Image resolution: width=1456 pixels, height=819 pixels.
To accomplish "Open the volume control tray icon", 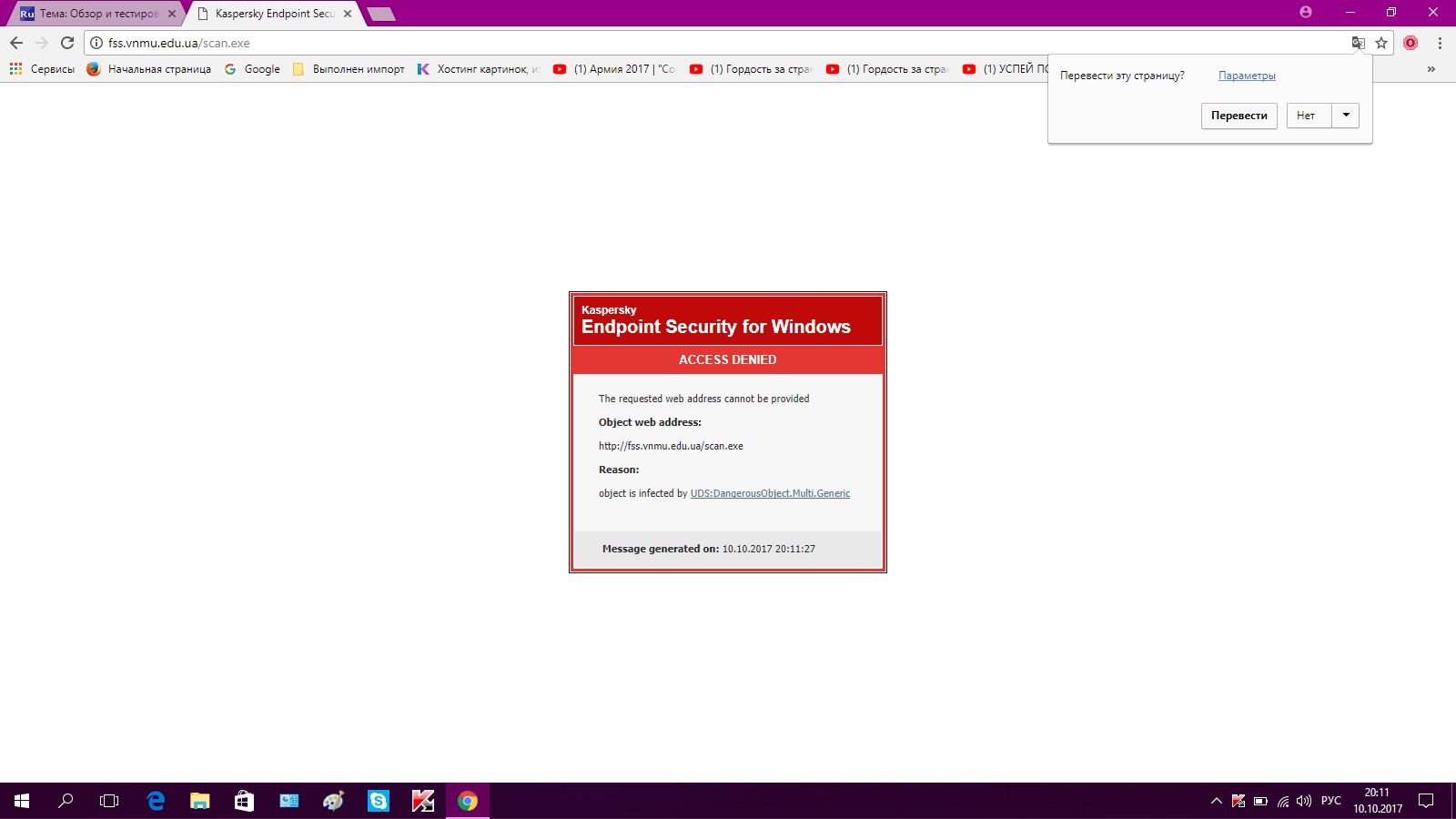I will click(x=1304, y=801).
